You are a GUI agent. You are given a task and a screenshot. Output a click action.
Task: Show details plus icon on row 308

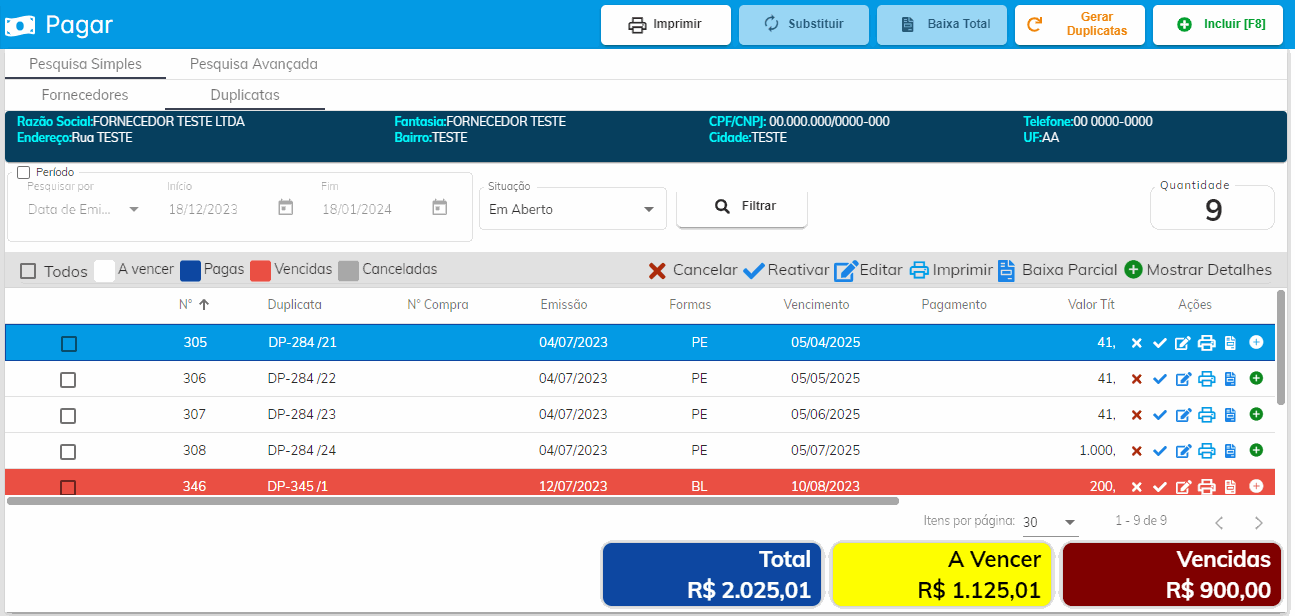coord(1256,450)
